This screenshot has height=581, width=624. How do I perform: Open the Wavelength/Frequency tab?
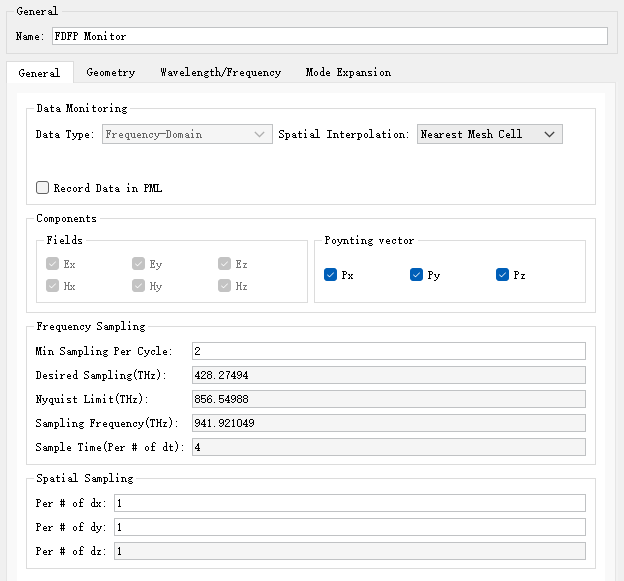coord(220,72)
